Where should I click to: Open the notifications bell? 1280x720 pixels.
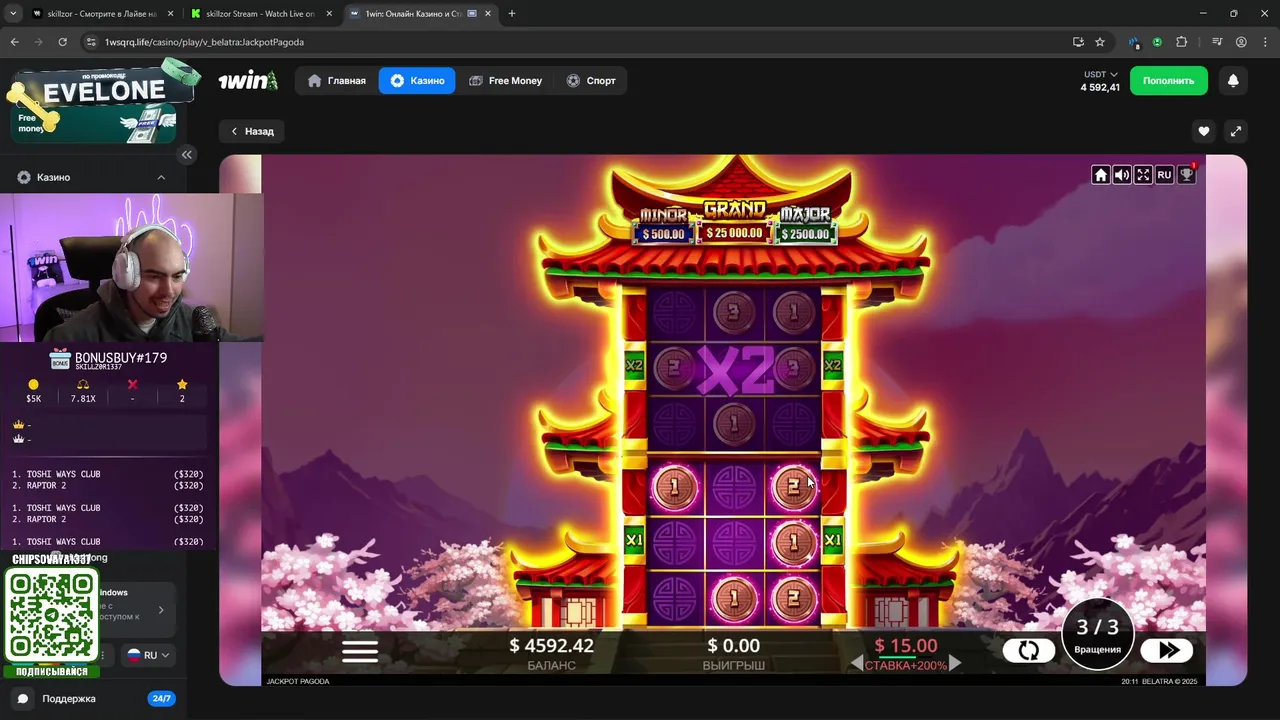(x=1233, y=81)
